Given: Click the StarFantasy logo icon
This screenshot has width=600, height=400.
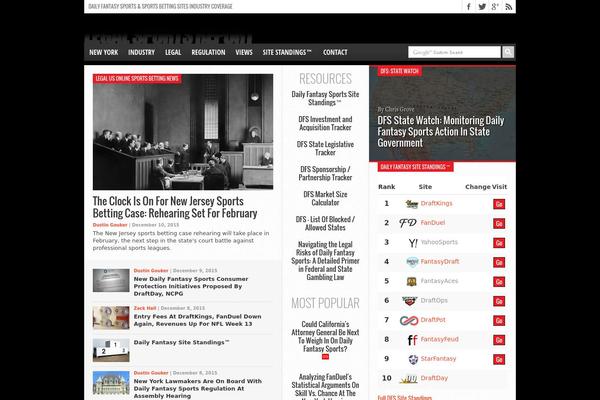Looking at the screenshot, I should click(x=413, y=359).
